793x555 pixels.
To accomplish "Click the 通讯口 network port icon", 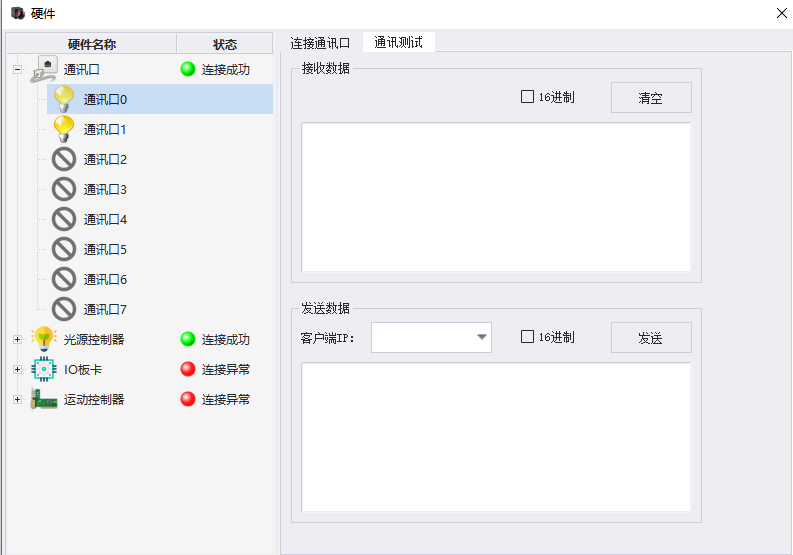I will 43,69.
